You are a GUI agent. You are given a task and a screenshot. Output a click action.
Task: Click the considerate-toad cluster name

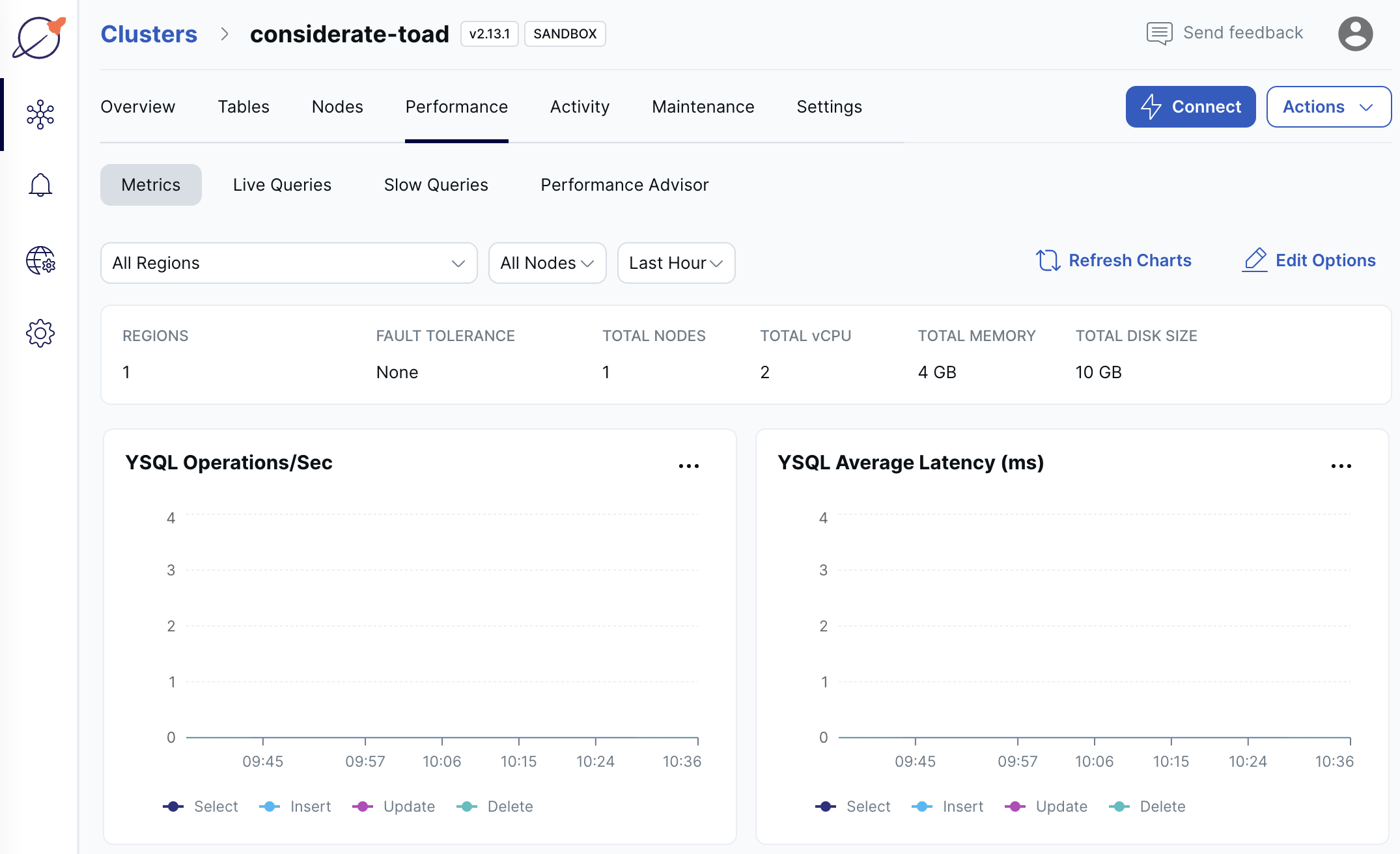350,34
